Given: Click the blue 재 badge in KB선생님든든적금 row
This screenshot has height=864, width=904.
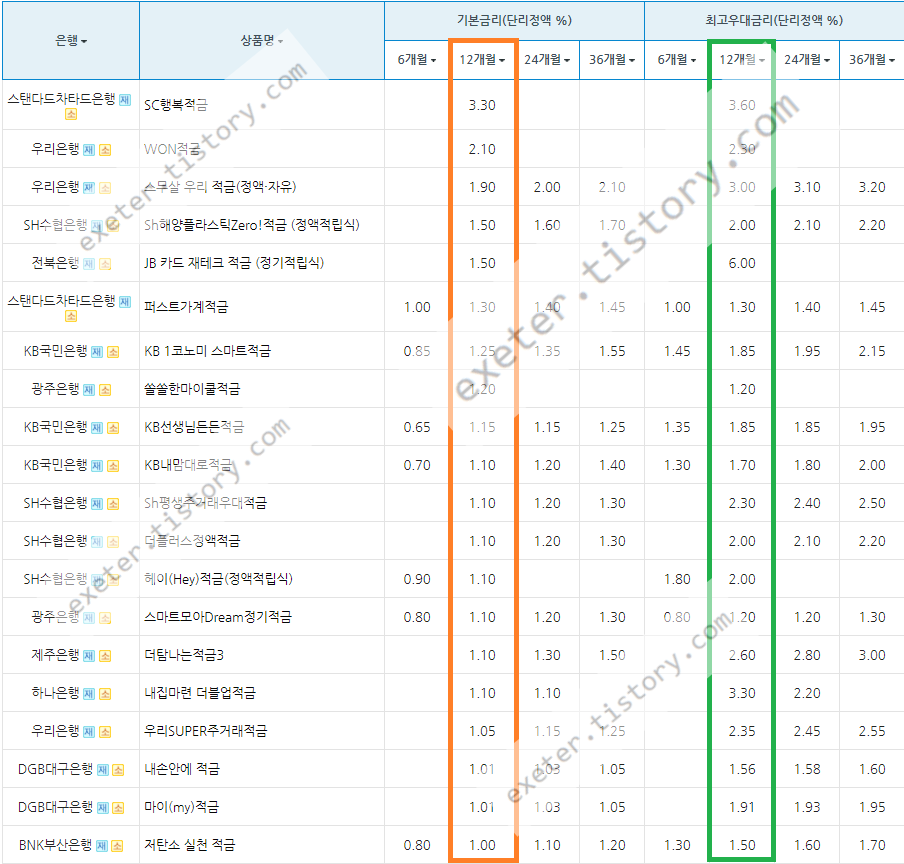Looking at the screenshot, I should [97, 428].
